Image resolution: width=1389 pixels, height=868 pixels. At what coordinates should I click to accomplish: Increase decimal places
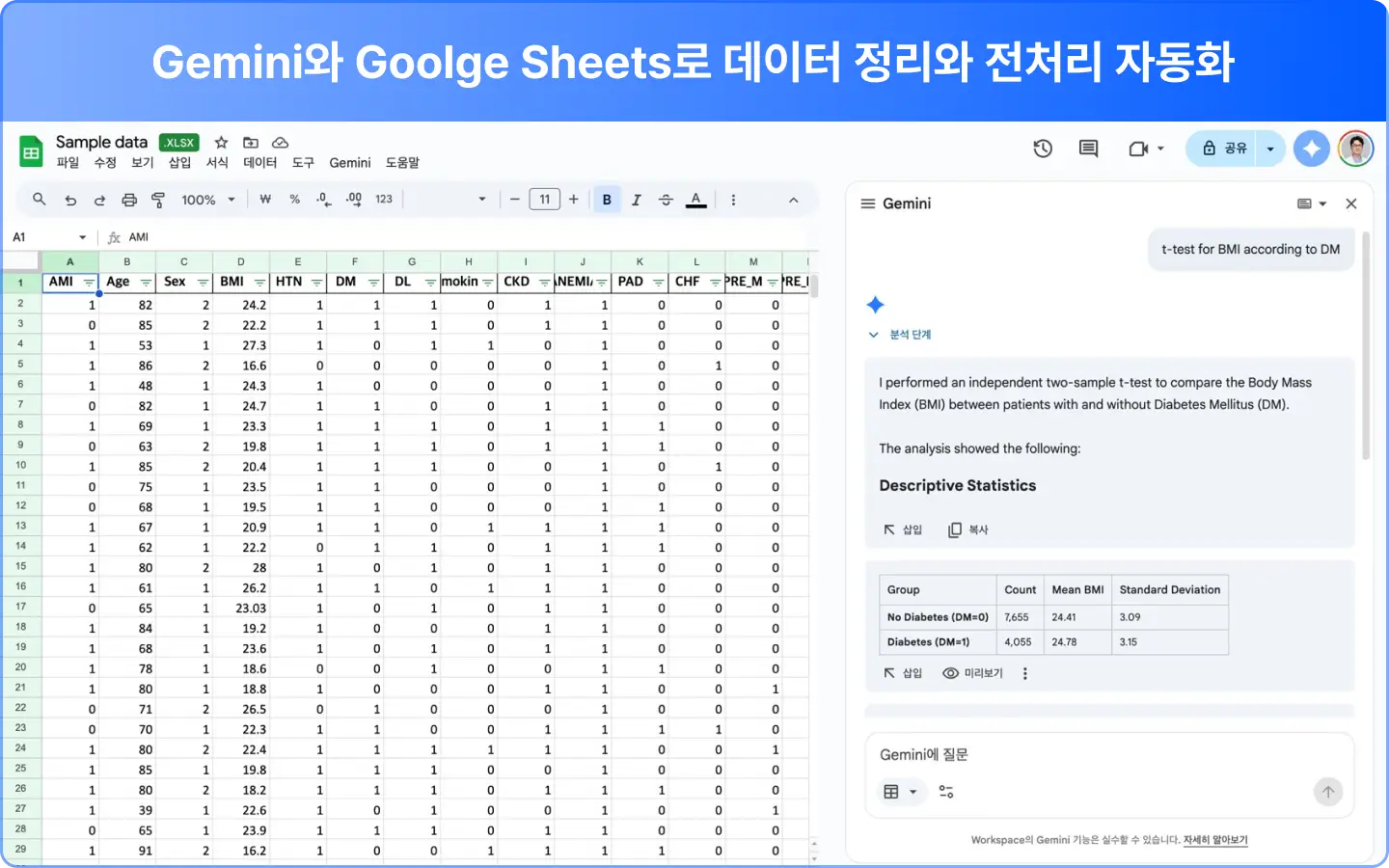(x=354, y=200)
